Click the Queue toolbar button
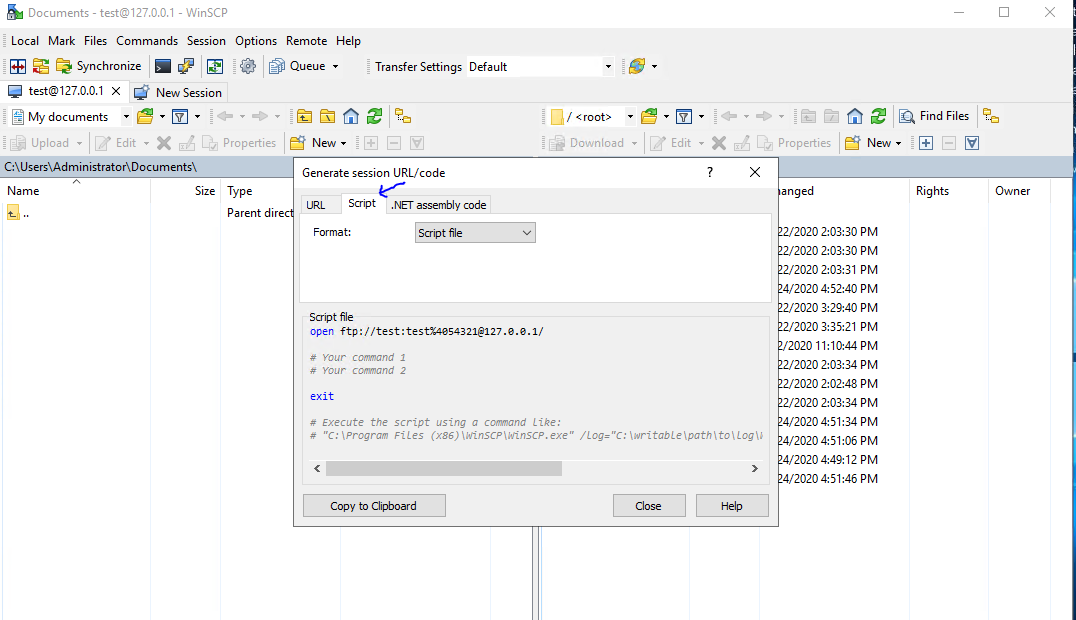Screen dimensions: 1076x620 pyautogui.click(x=297, y=66)
